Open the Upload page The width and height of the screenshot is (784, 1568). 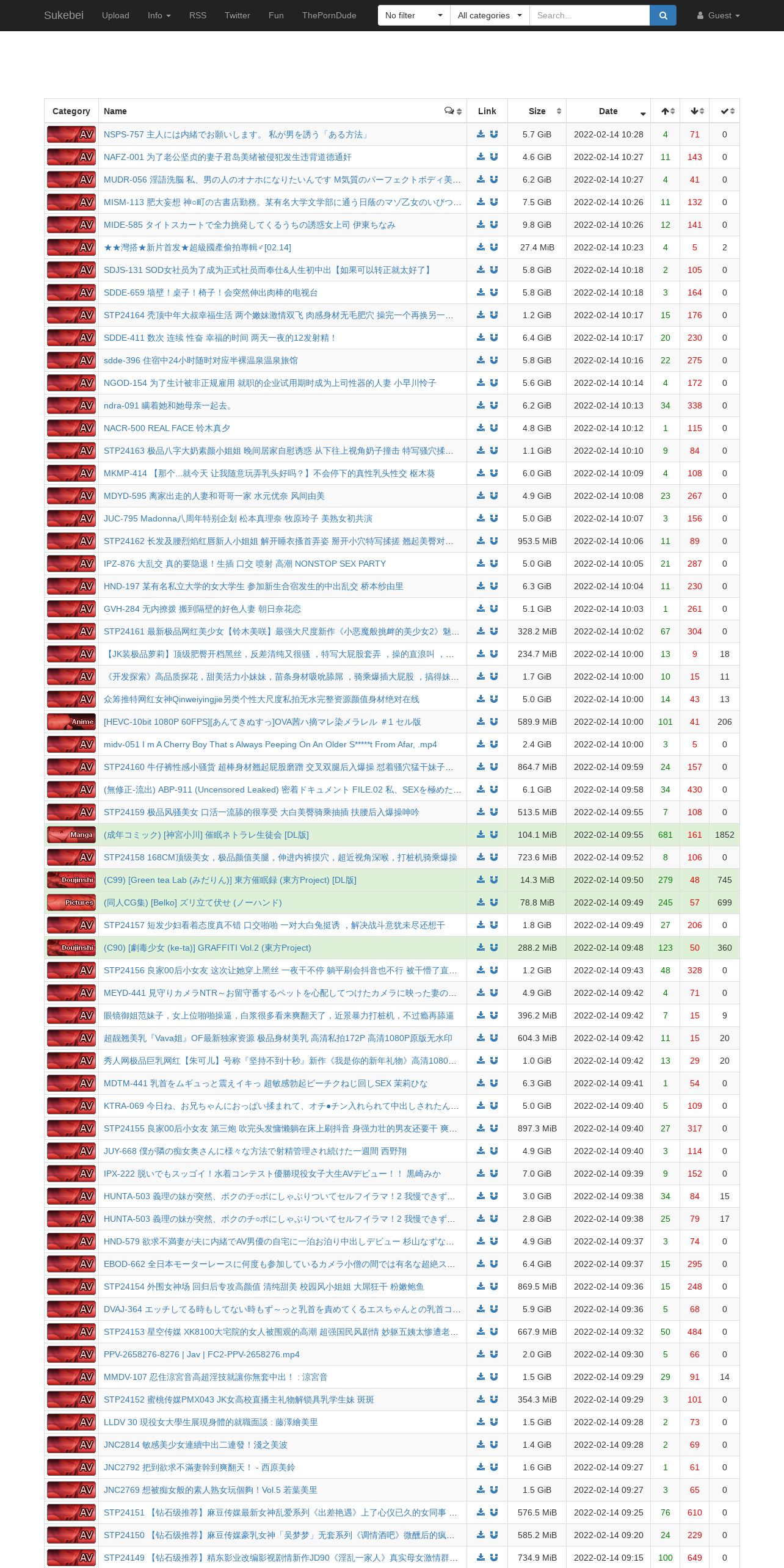115,15
